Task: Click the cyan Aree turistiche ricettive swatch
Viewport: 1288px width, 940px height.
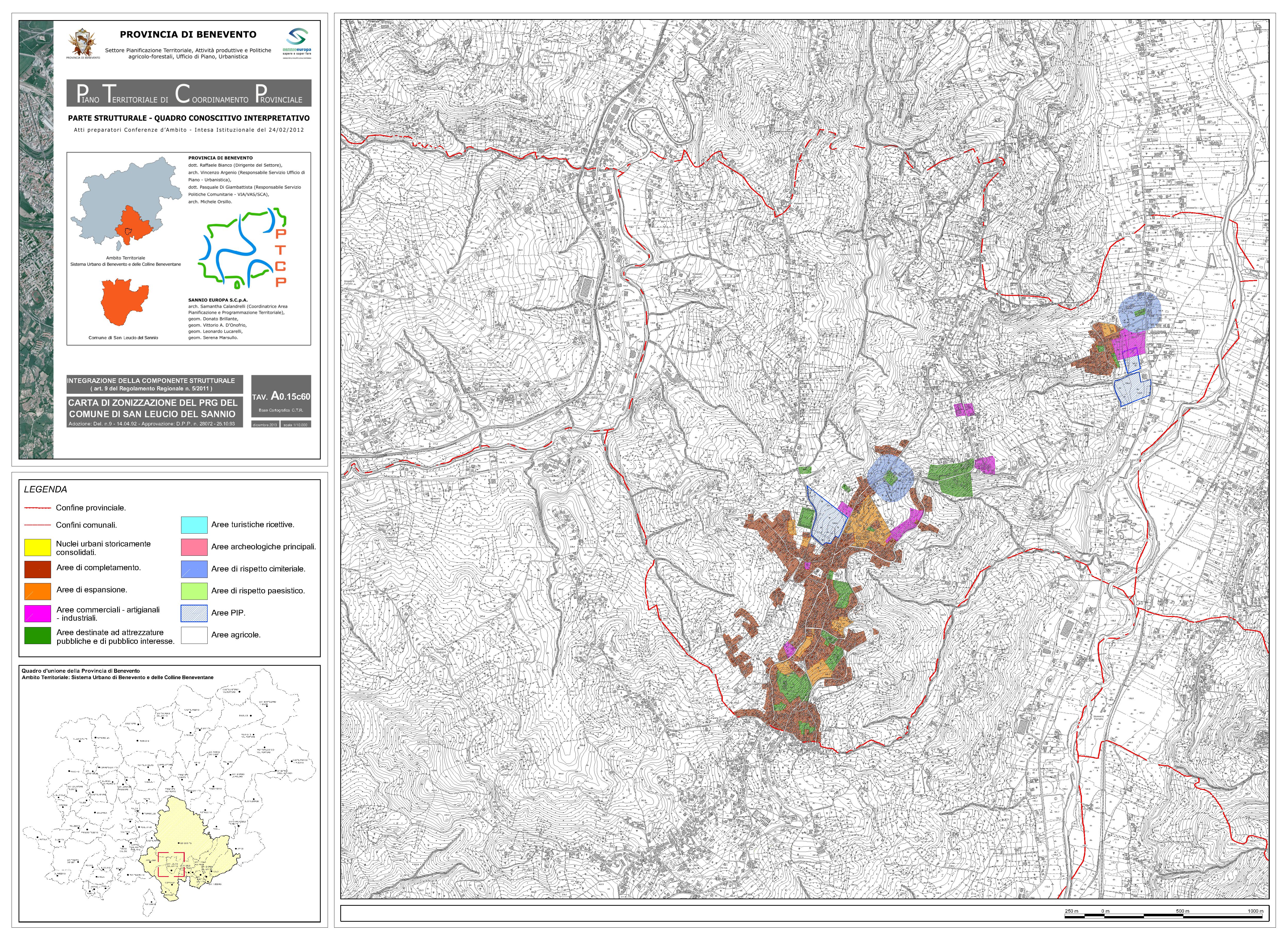Action: coord(194,525)
